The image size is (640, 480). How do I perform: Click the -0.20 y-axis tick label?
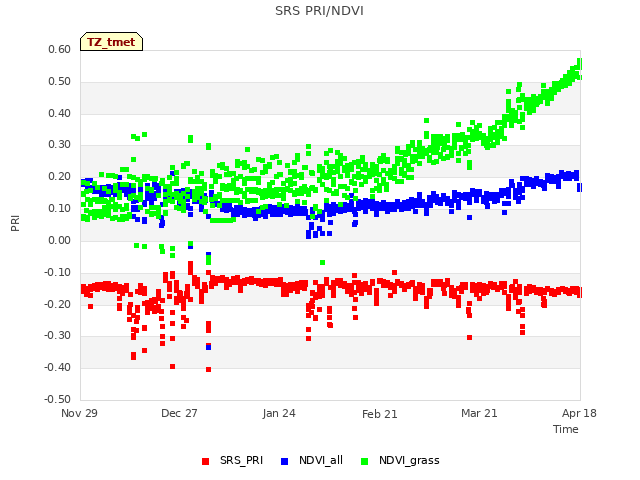click(58, 304)
